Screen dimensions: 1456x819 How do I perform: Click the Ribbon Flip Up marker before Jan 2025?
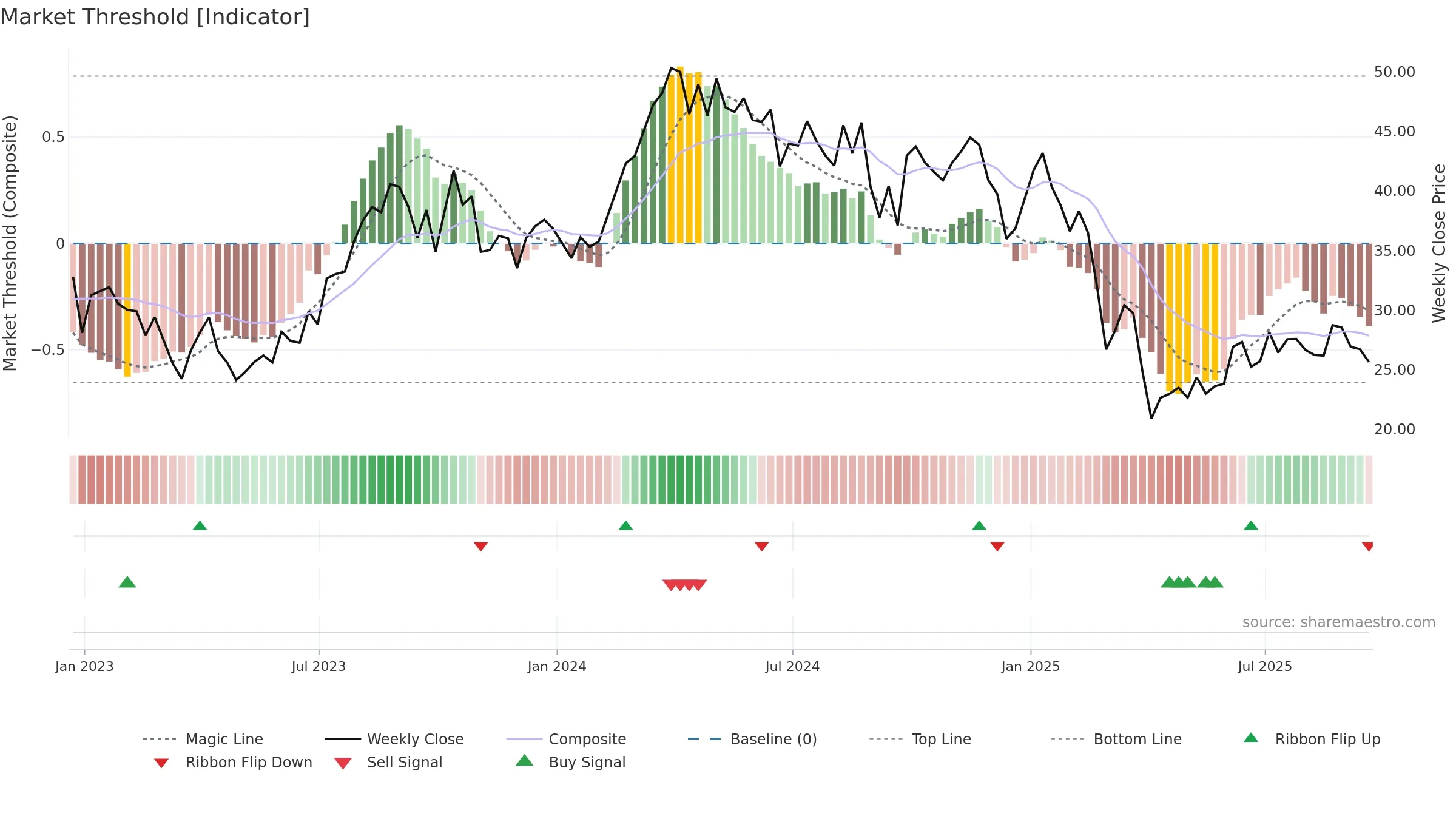tap(979, 525)
